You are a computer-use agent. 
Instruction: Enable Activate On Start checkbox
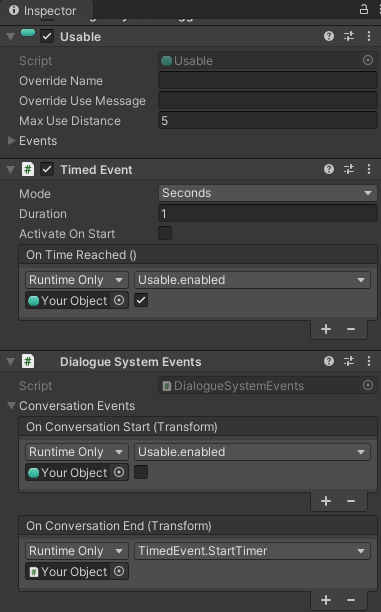(165, 233)
